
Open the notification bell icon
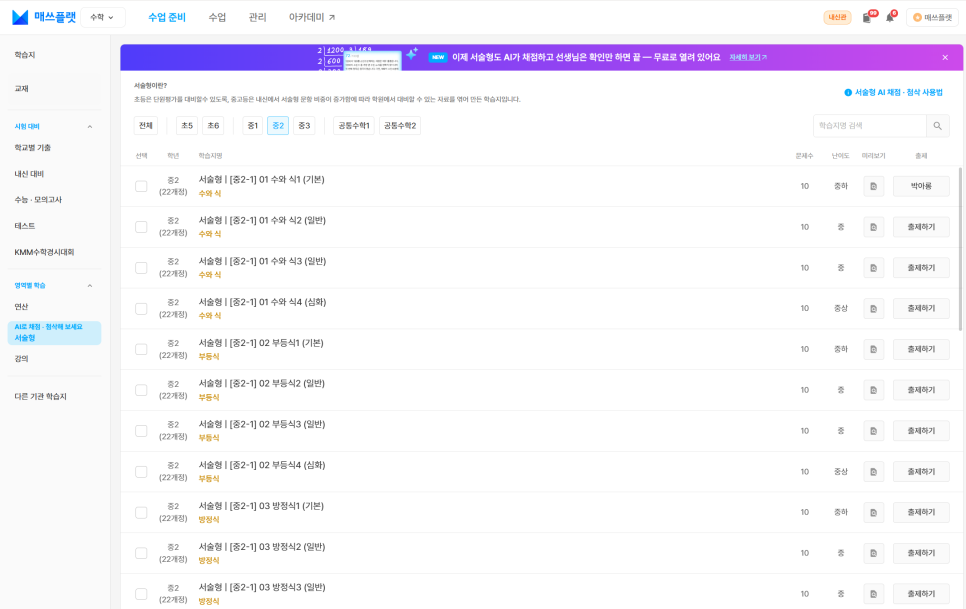click(890, 18)
